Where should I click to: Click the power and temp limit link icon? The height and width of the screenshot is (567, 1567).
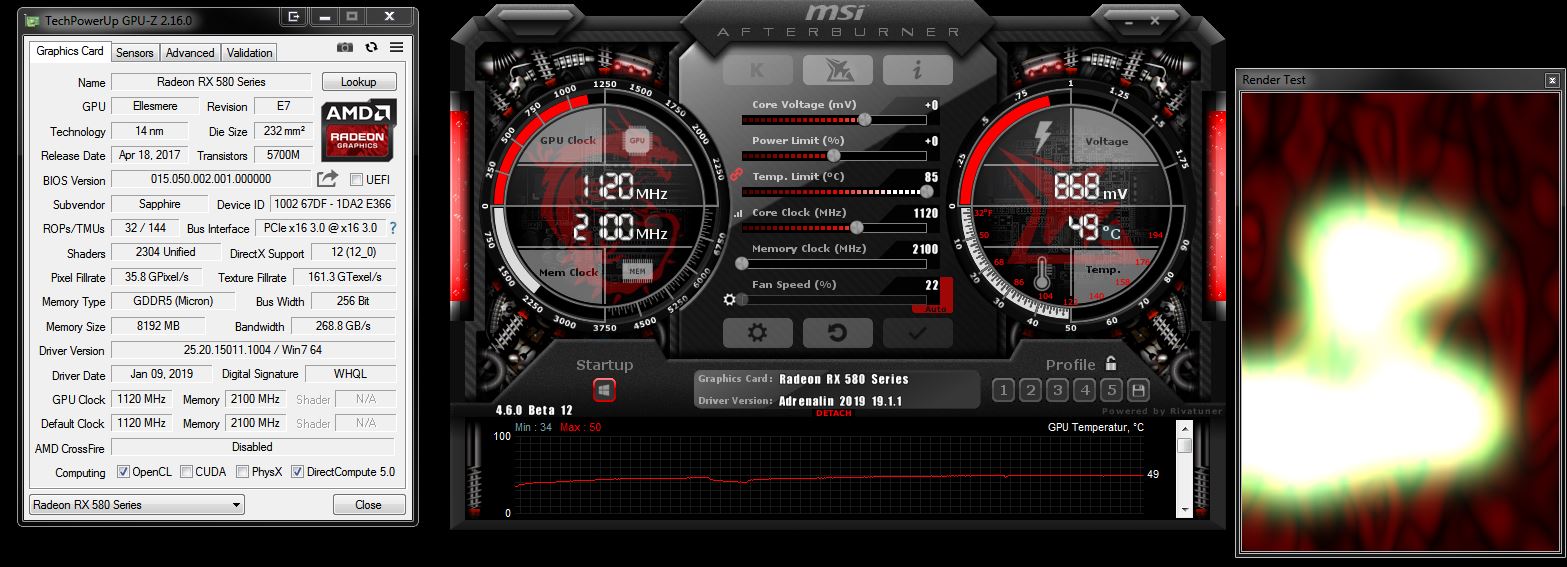click(x=734, y=174)
